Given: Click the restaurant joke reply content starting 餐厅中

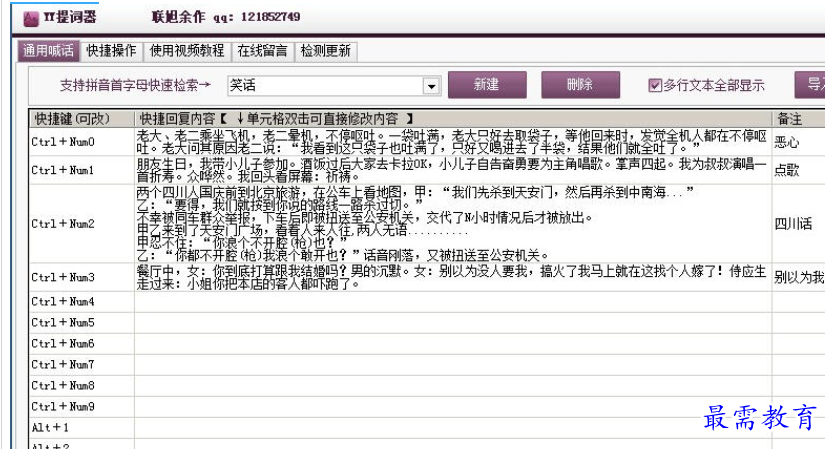Looking at the screenshot, I should (x=453, y=277).
